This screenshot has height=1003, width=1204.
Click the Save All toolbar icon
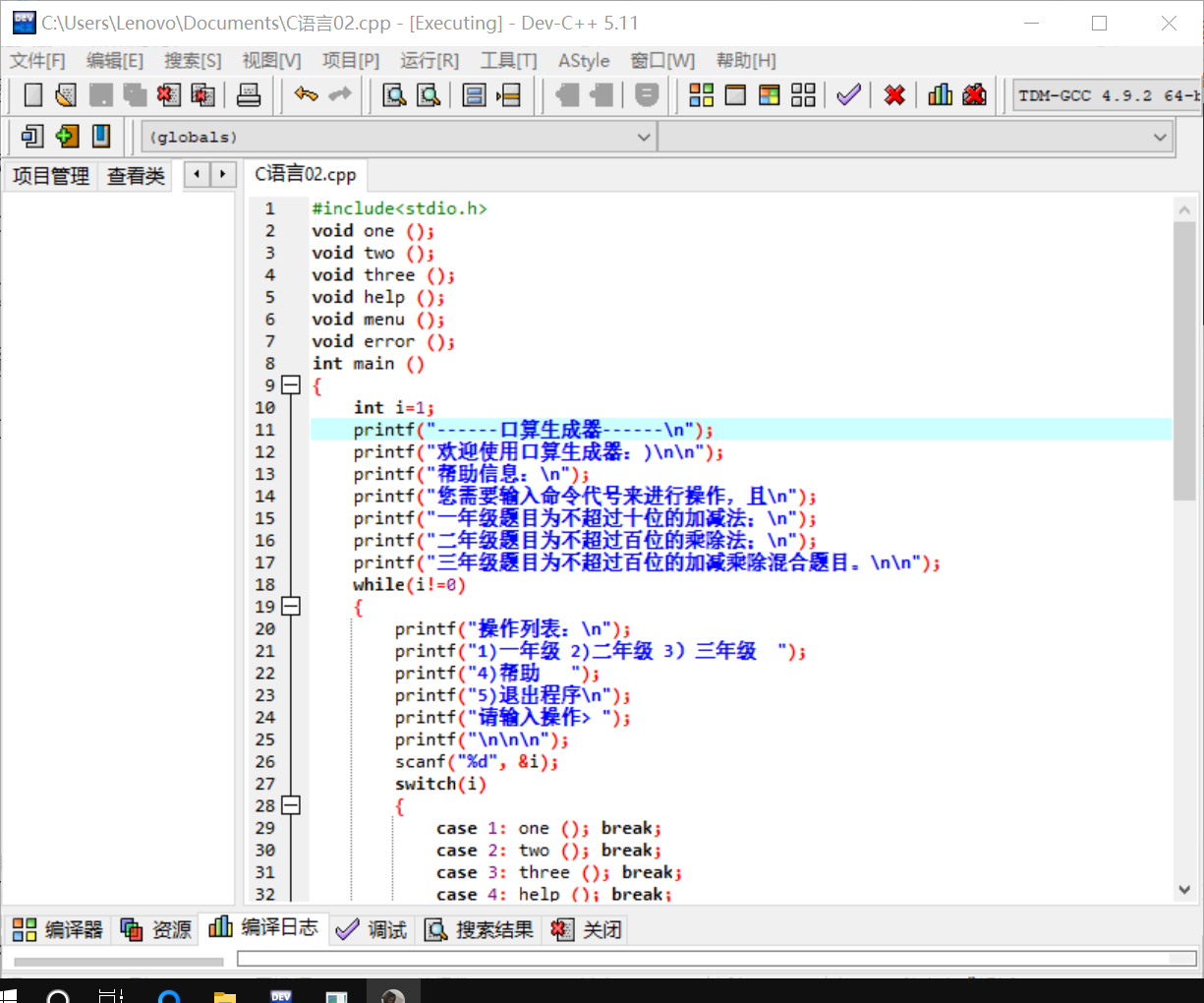point(135,94)
